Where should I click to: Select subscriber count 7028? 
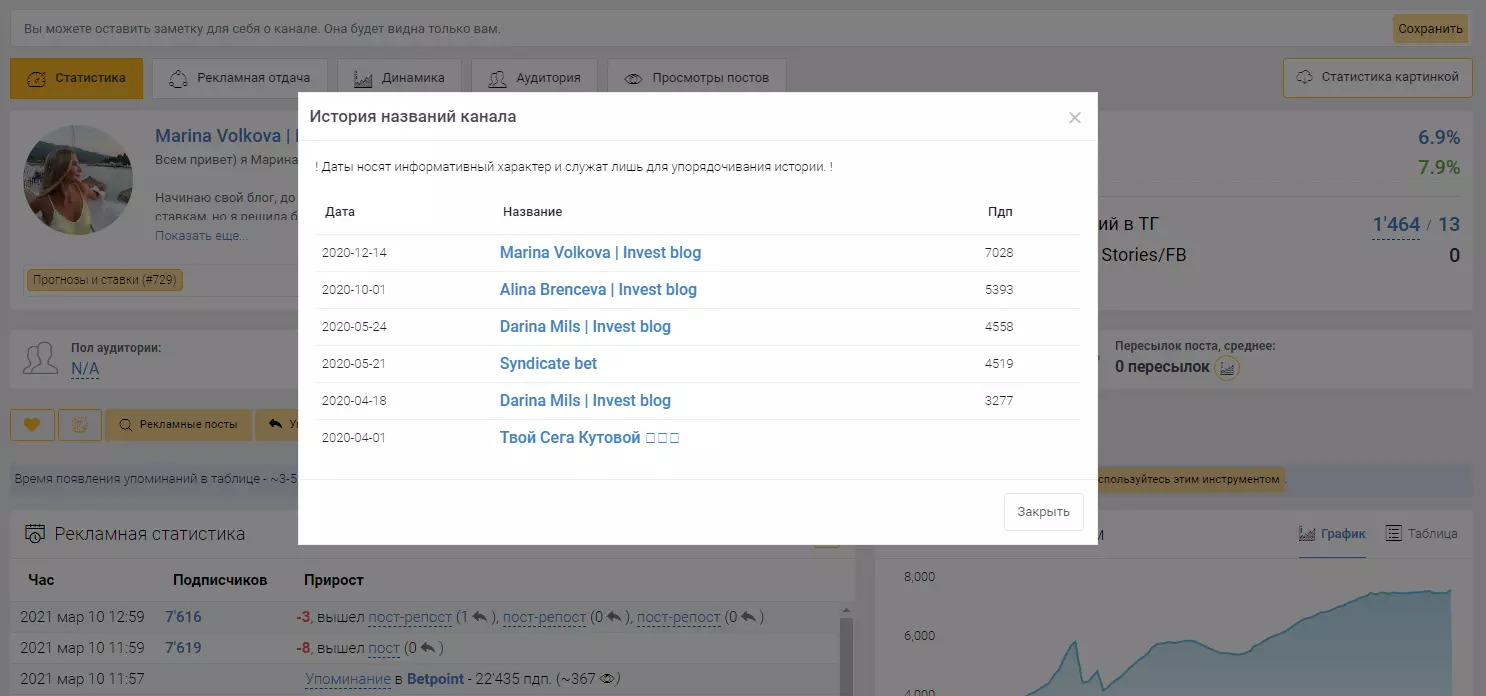(999, 253)
